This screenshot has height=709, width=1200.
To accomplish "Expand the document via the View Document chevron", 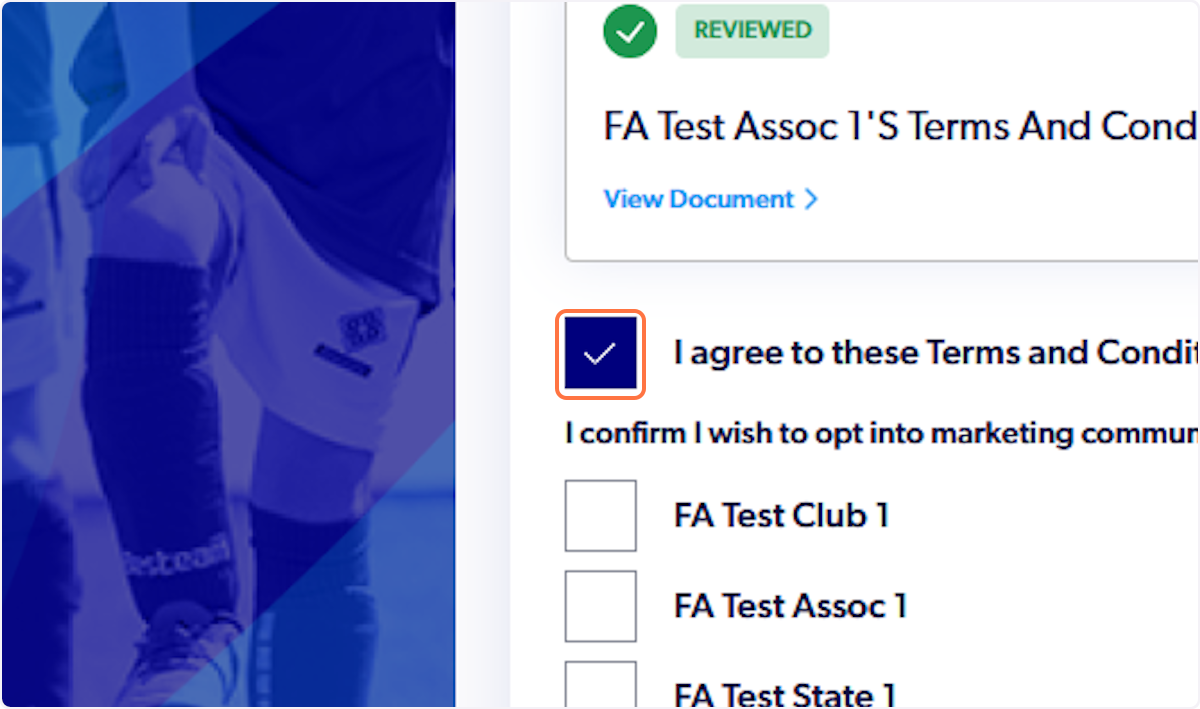I will tap(811, 198).
